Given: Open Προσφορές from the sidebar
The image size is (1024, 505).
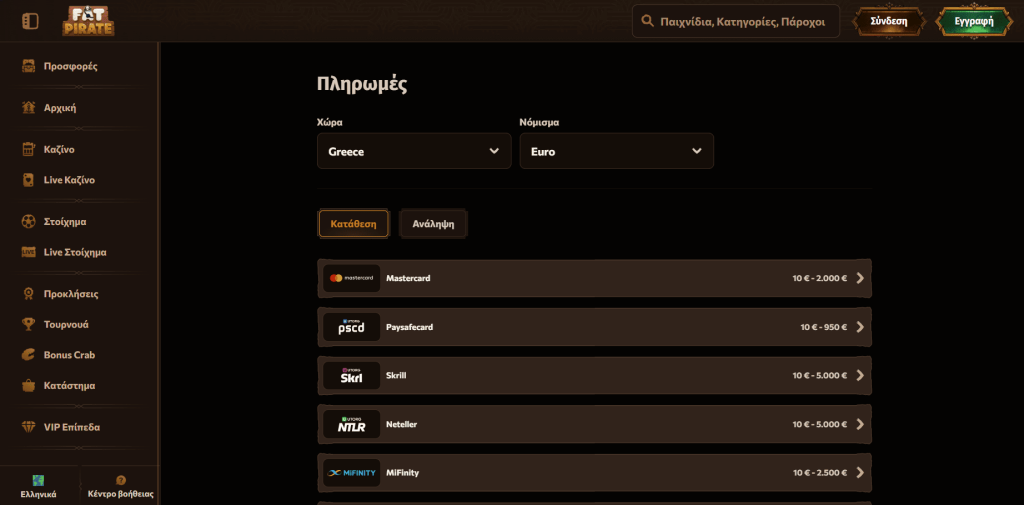Looking at the screenshot, I should pyautogui.click(x=70, y=66).
